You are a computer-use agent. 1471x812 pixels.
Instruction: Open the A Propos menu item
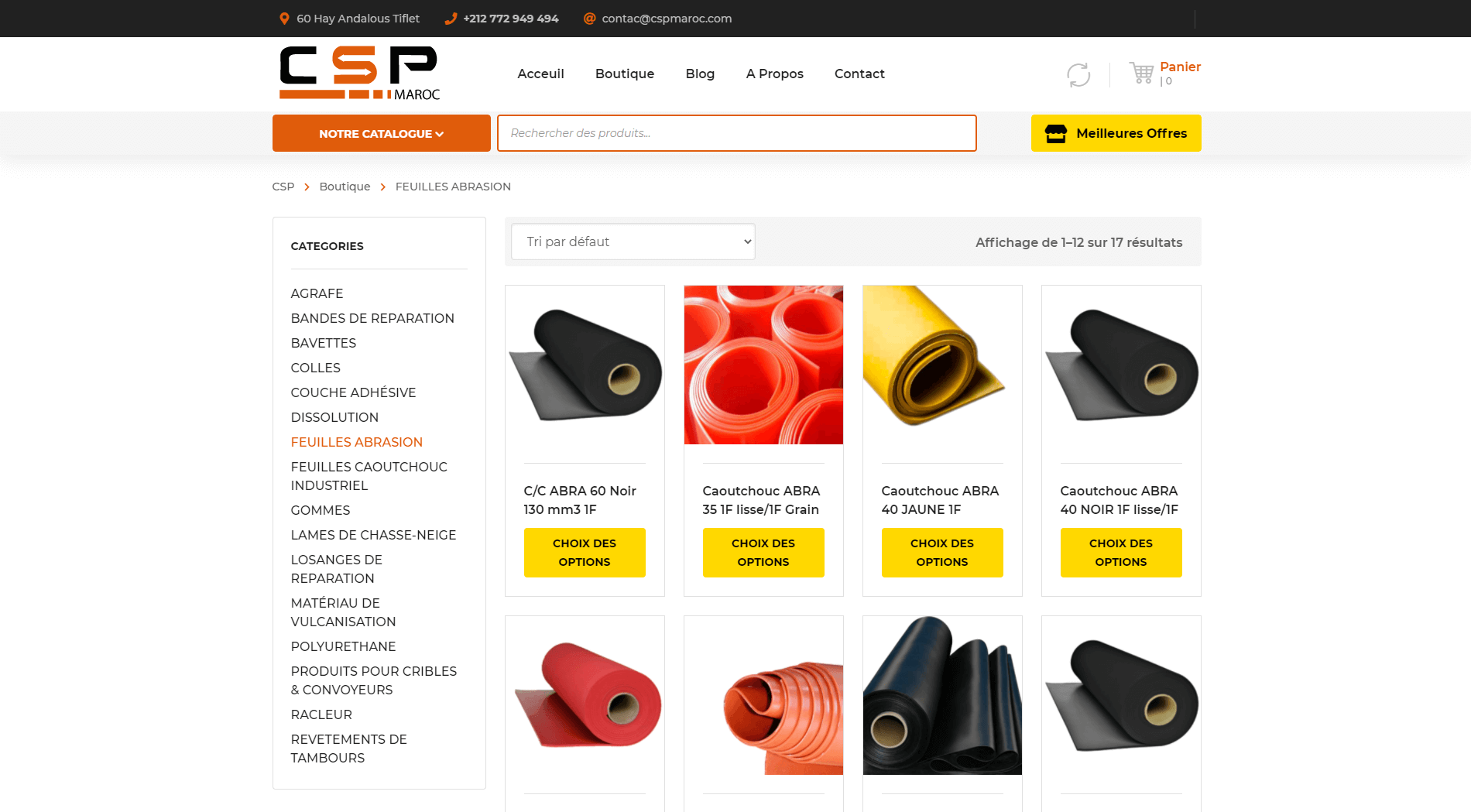pyautogui.click(x=774, y=74)
